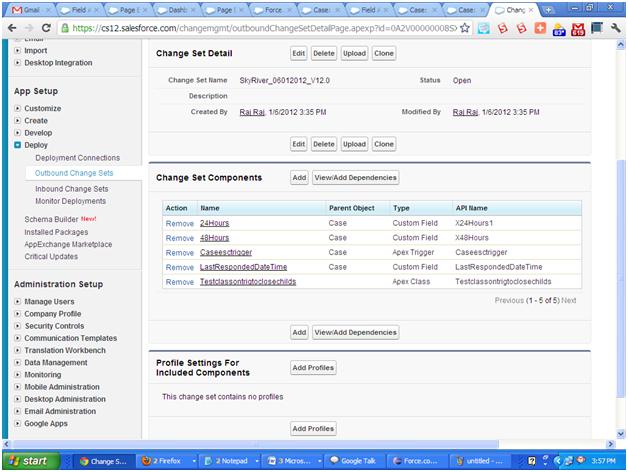
Task: Bookmark page with star icon
Action: 465,28
